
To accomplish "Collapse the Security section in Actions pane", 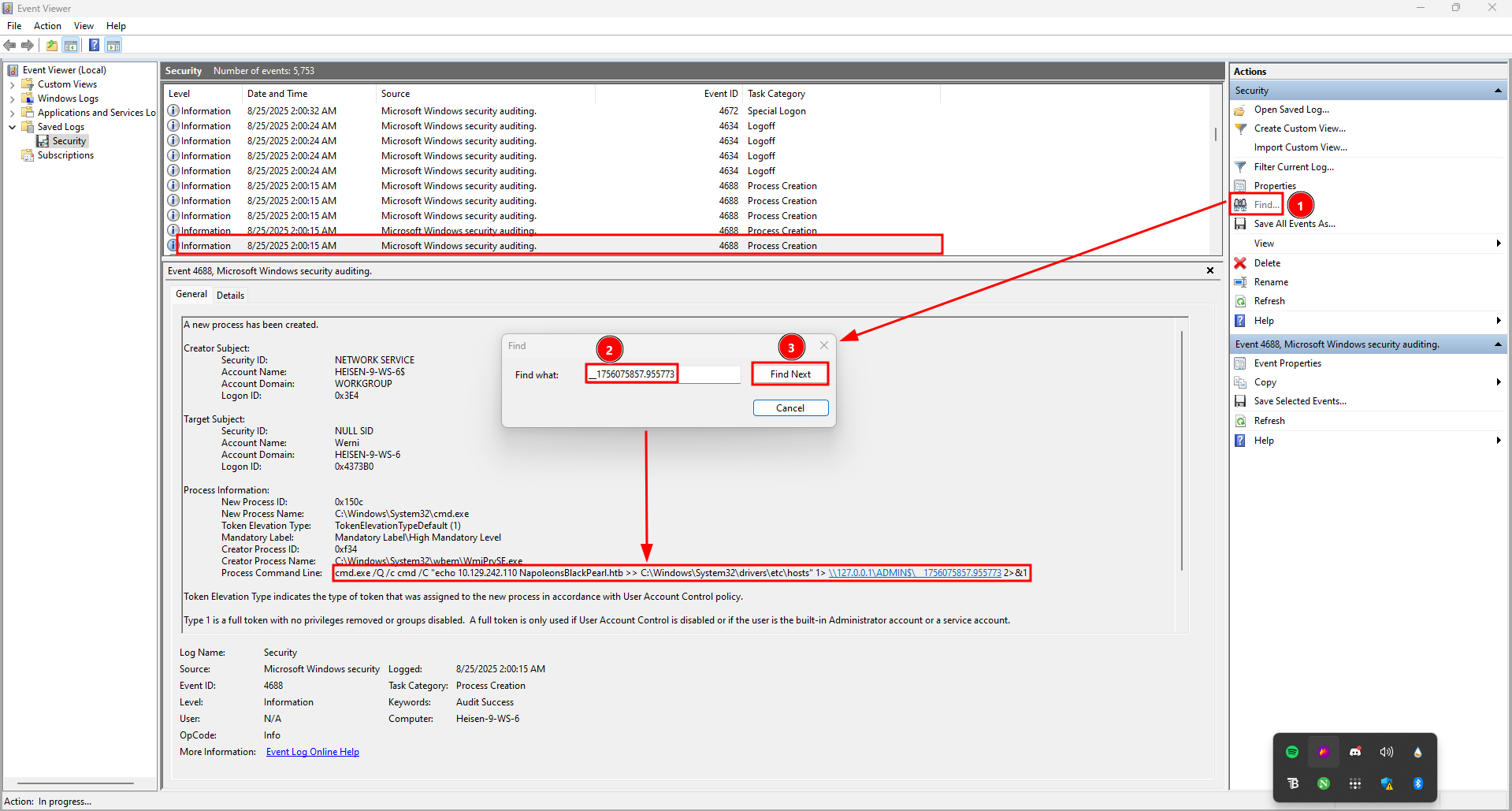I will pyautogui.click(x=1497, y=89).
